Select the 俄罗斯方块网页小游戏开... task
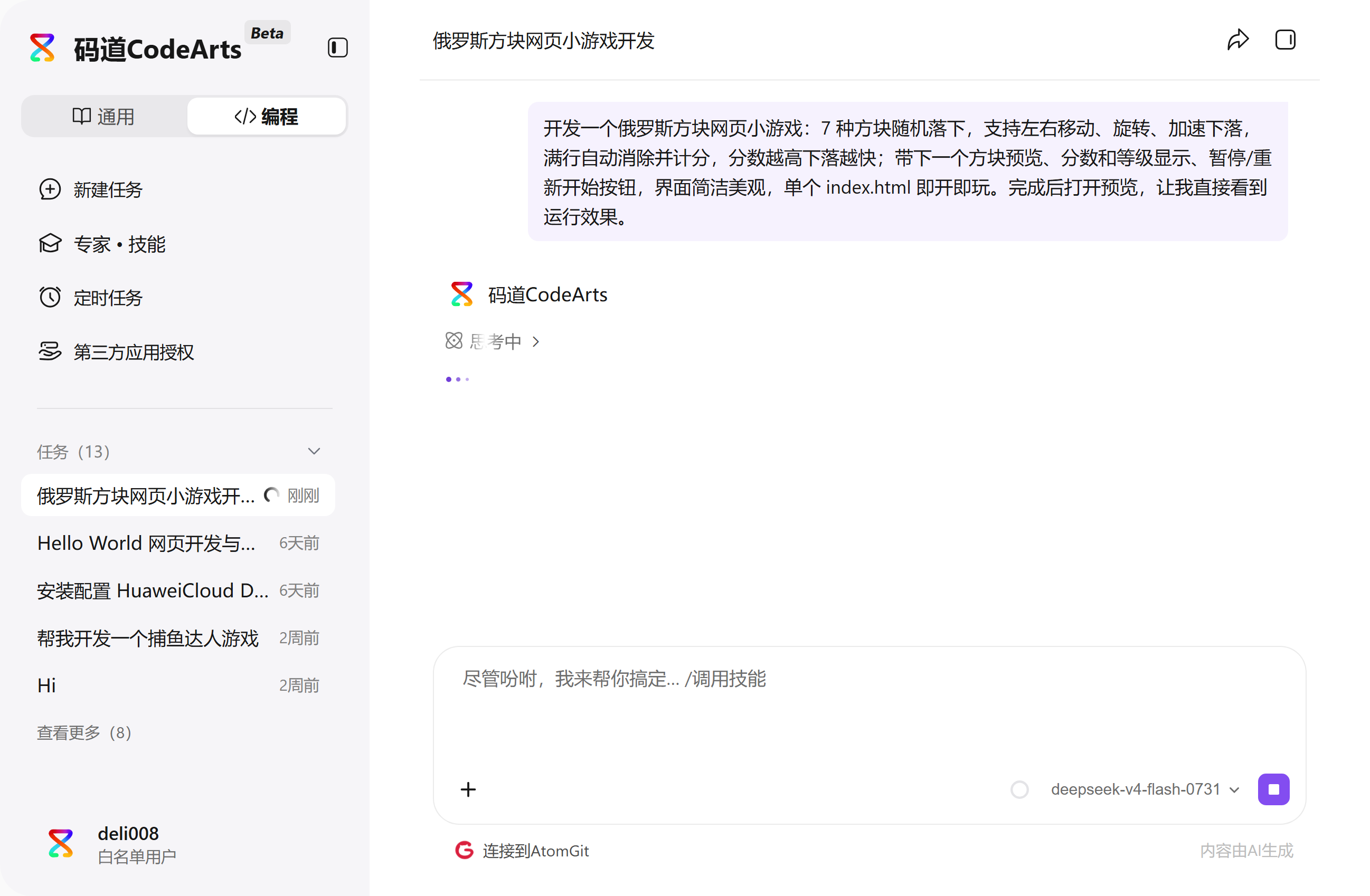 (178, 495)
